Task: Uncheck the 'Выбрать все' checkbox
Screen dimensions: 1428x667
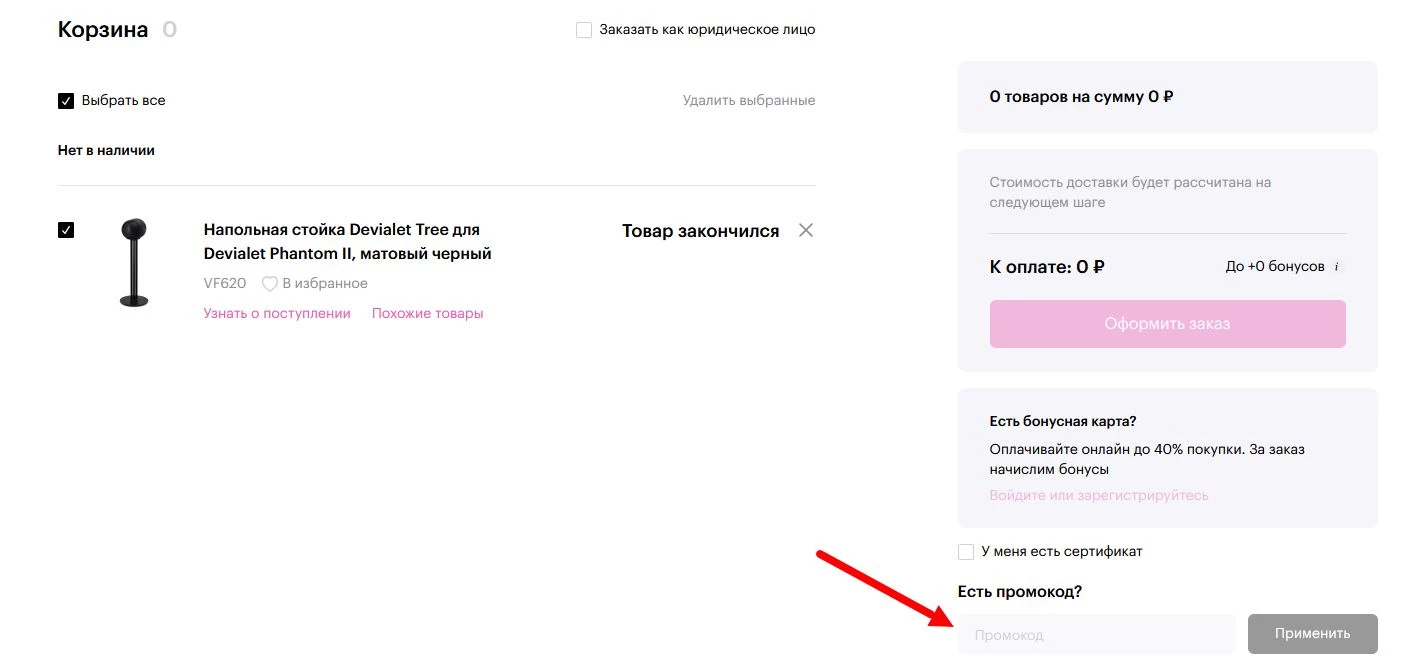Action: click(66, 100)
